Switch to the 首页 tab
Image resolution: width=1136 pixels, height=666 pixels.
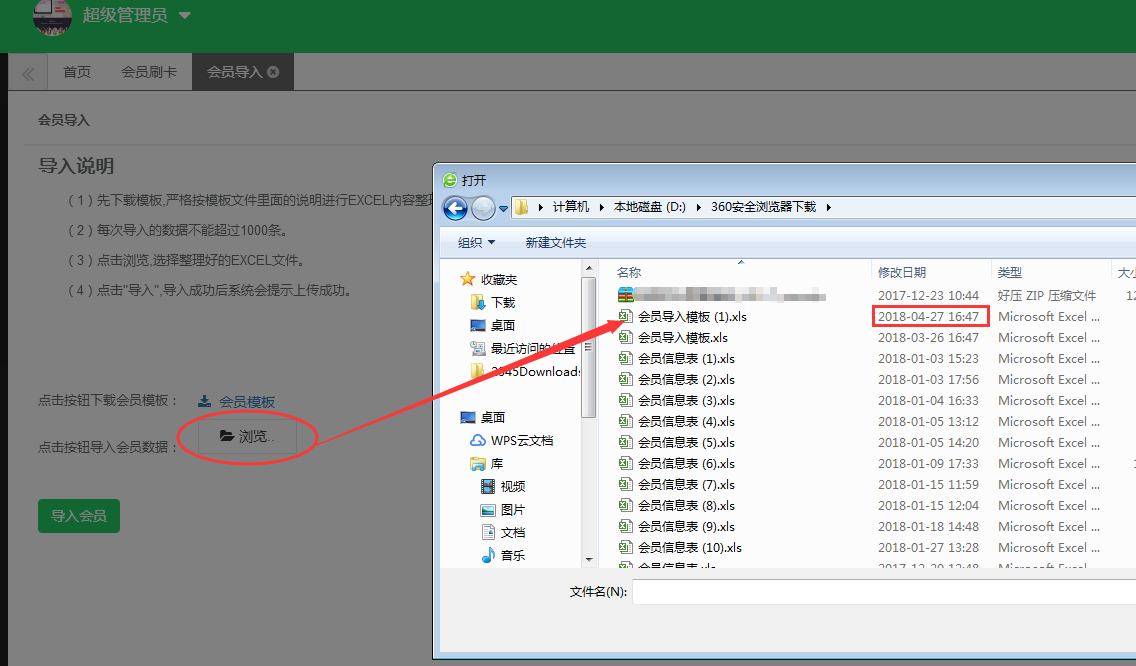coord(77,72)
